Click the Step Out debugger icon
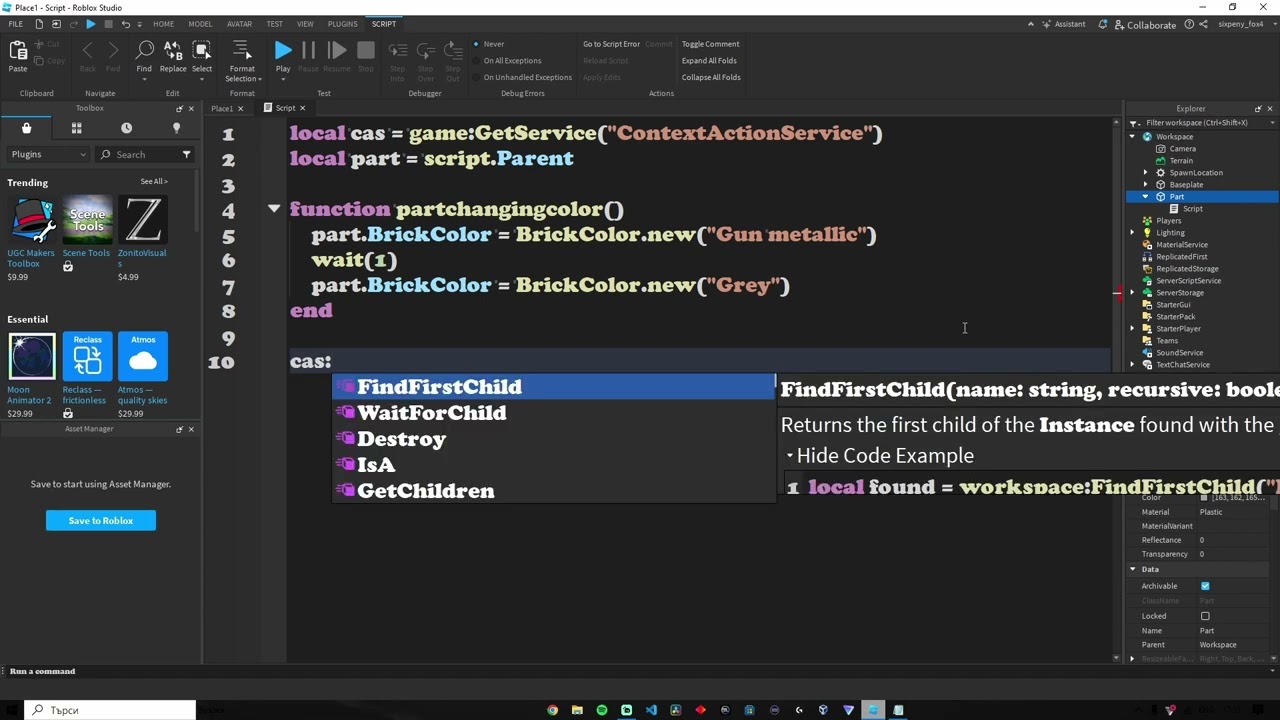Screen dimensions: 1280x720 click(453, 51)
